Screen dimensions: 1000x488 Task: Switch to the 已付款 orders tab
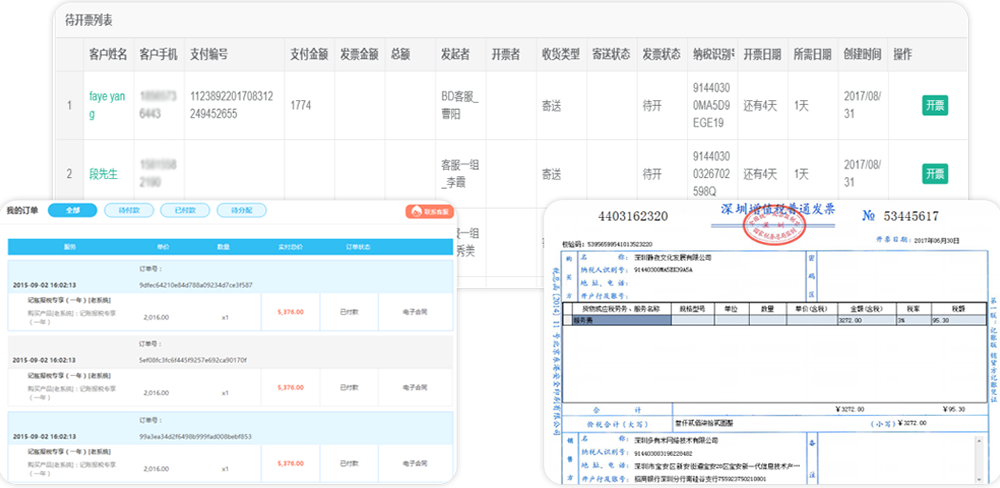click(x=185, y=211)
